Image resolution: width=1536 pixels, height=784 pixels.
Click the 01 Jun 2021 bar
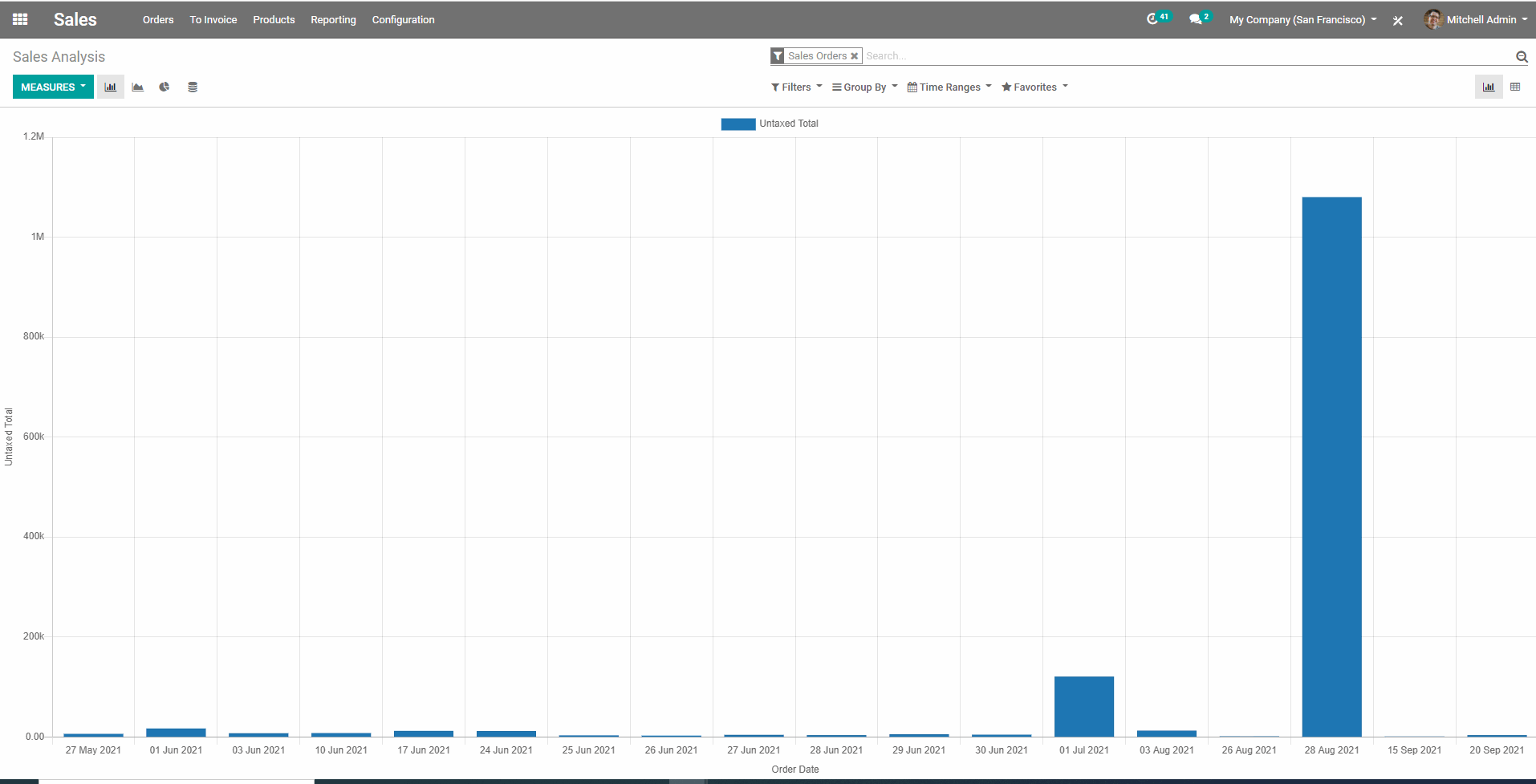click(x=176, y=733)
